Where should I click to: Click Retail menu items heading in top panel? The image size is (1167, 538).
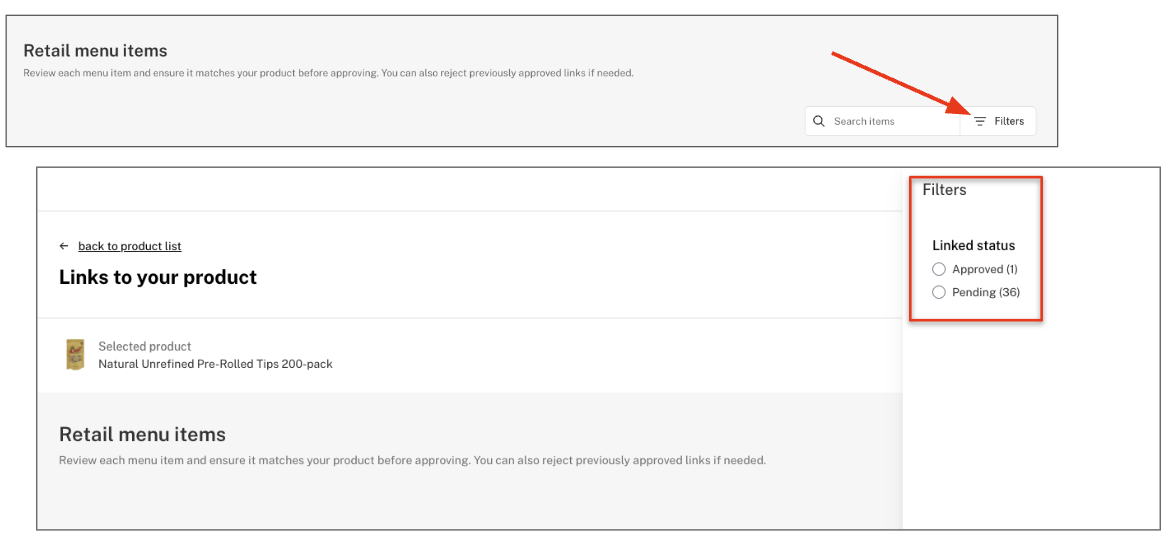[95, 51]
